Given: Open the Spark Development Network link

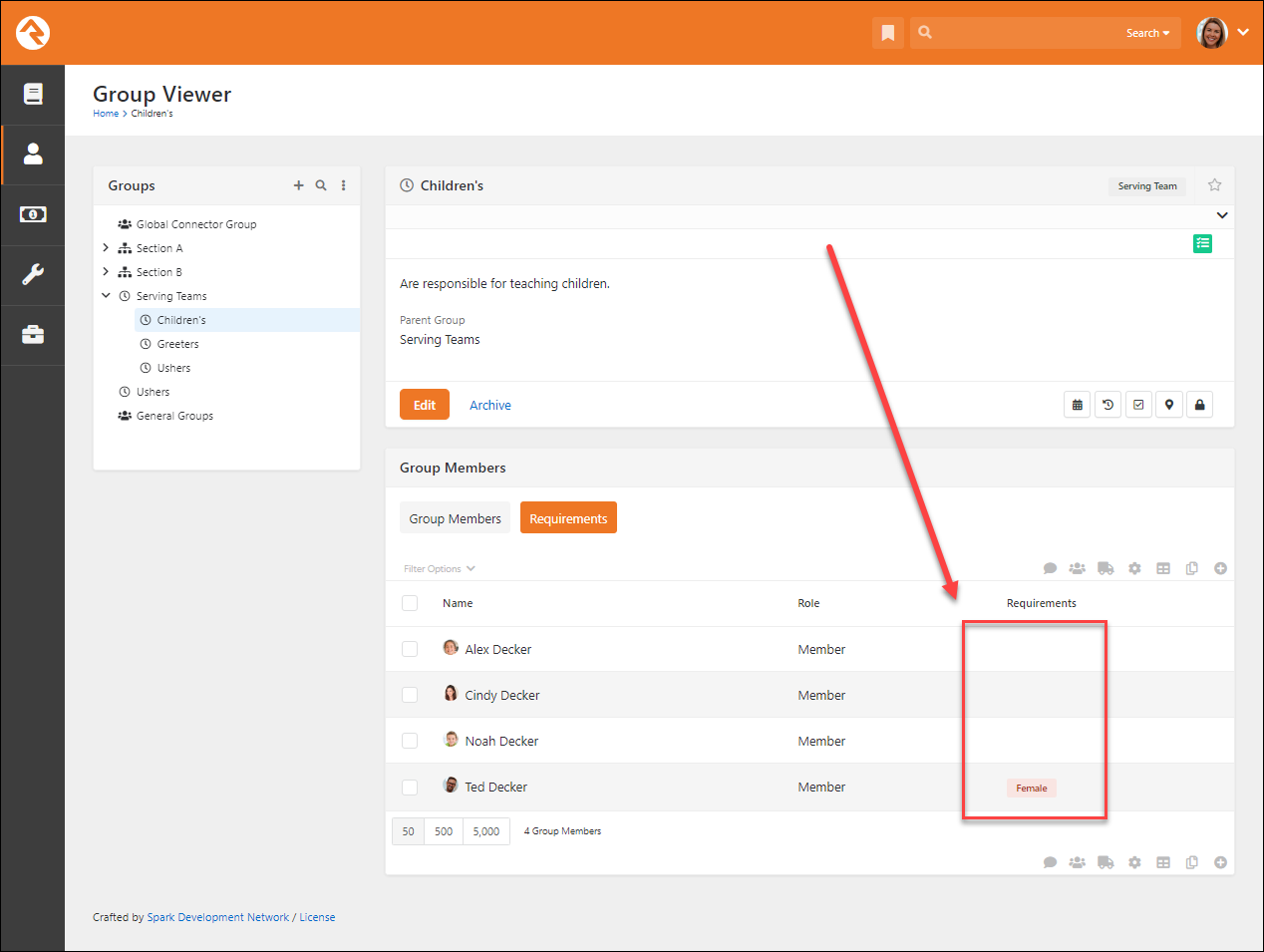Looking at the screenshot, I should (218, 916).
